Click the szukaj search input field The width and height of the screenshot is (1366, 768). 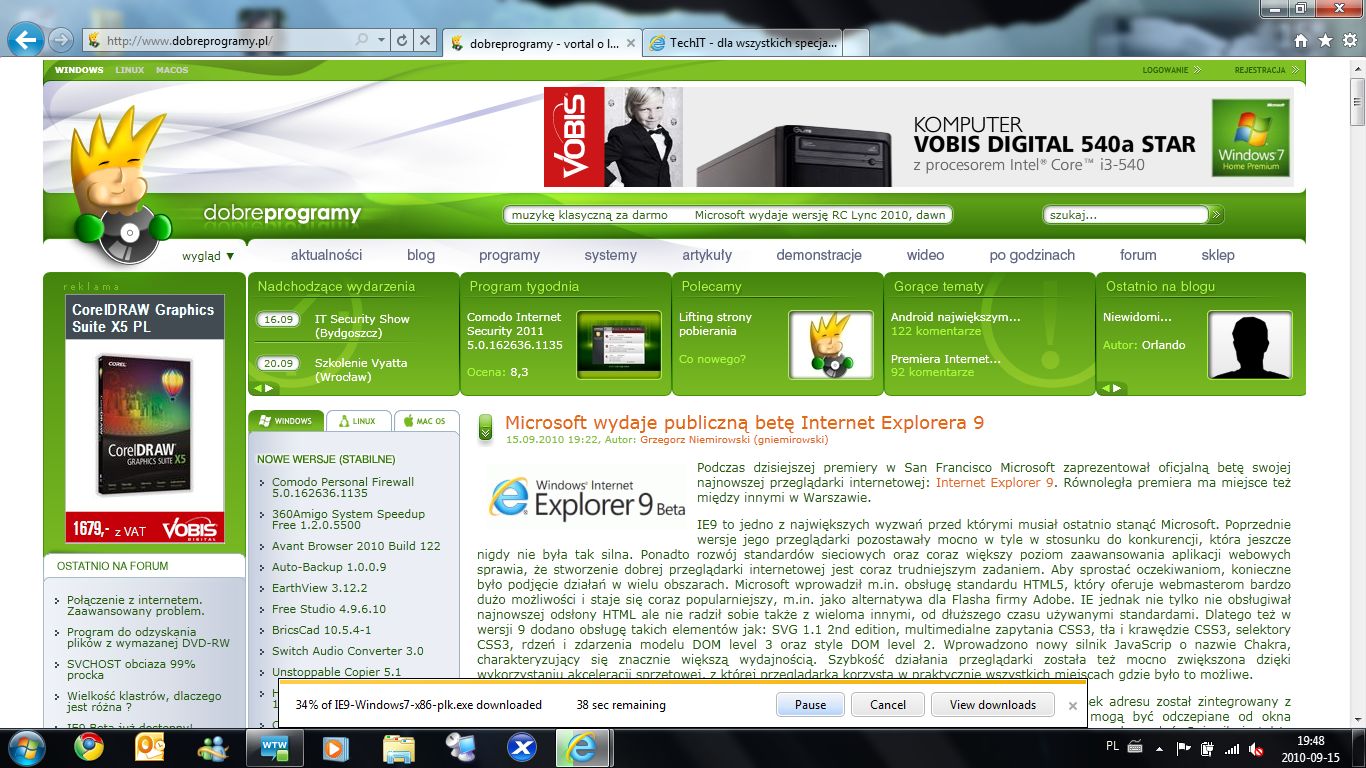pos(1126,215)
